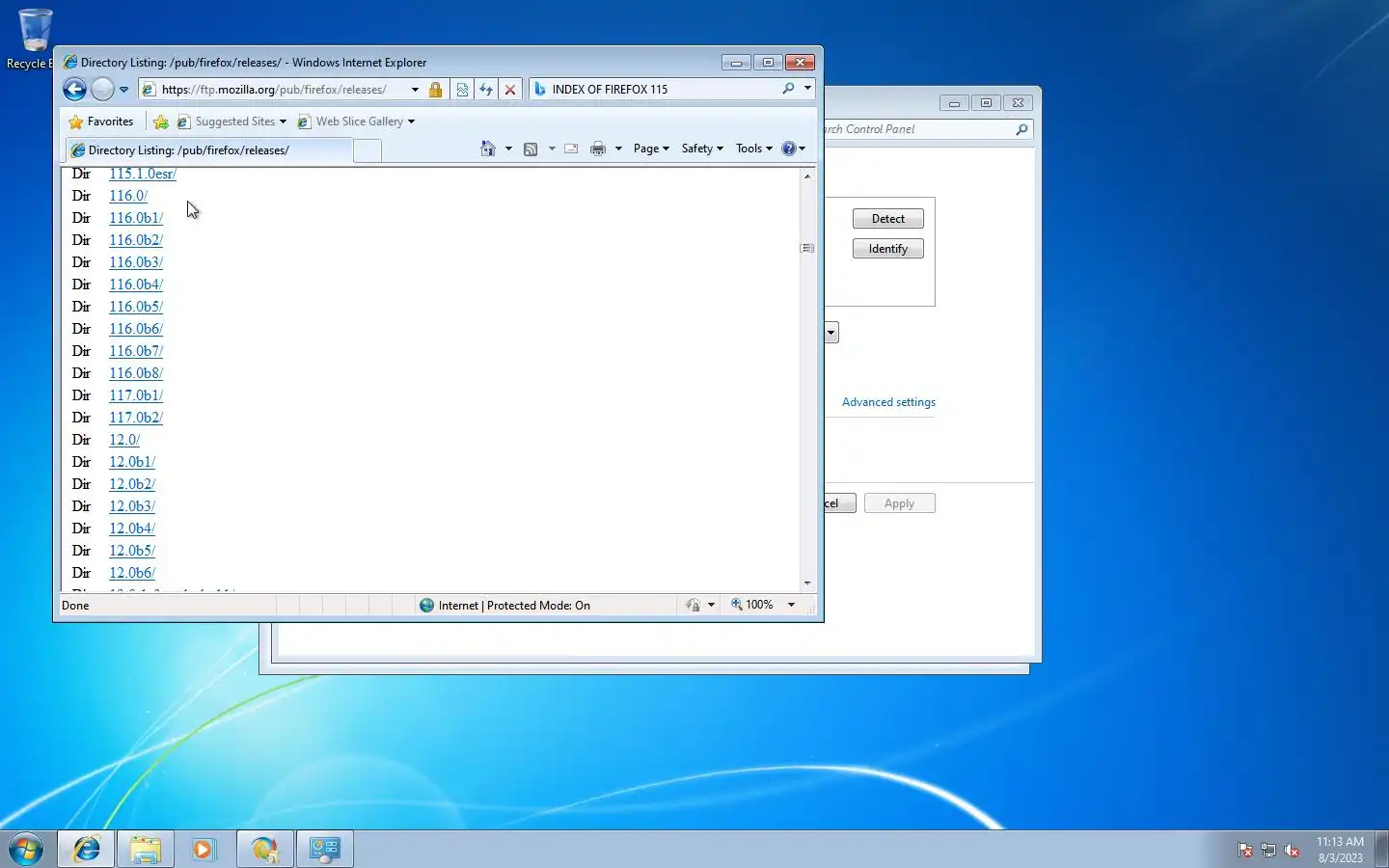
Task: Open the zoom level dropdown arrow
Action: tap(791, 605)
